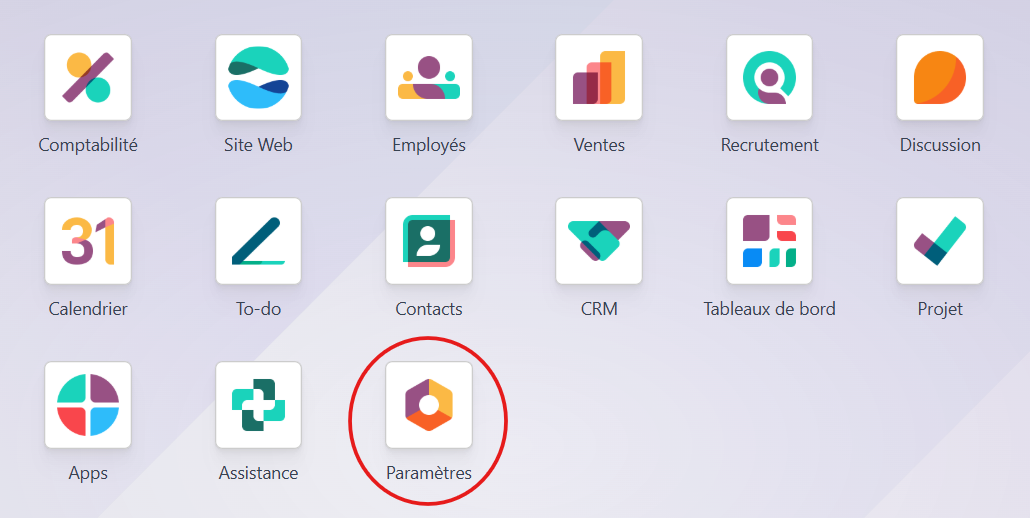The width and height of the screenshot is (1030, 518).
Task: Click the Apps label
Action: [x=88, y=473]
